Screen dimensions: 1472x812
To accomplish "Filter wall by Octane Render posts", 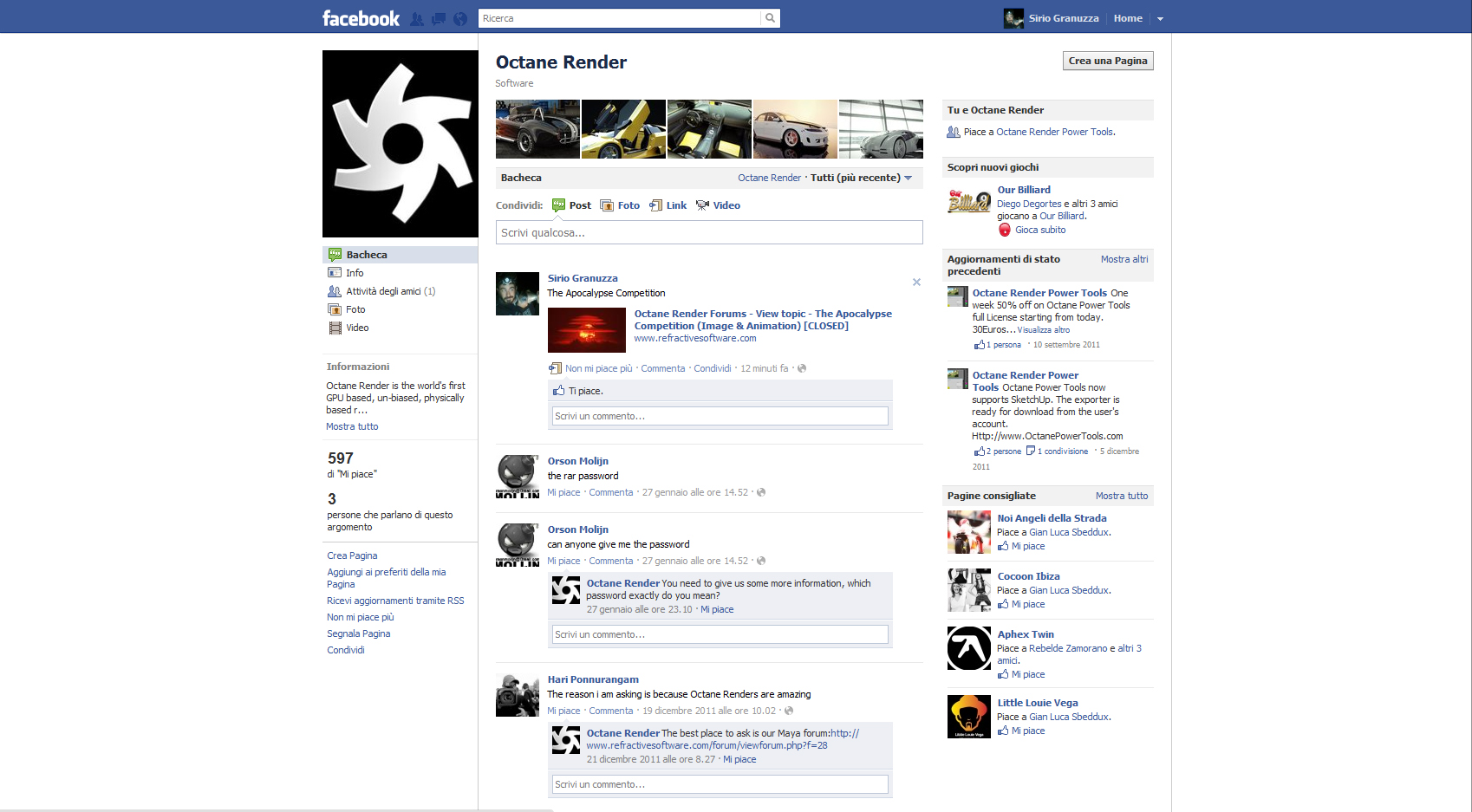I will (769, 178).
